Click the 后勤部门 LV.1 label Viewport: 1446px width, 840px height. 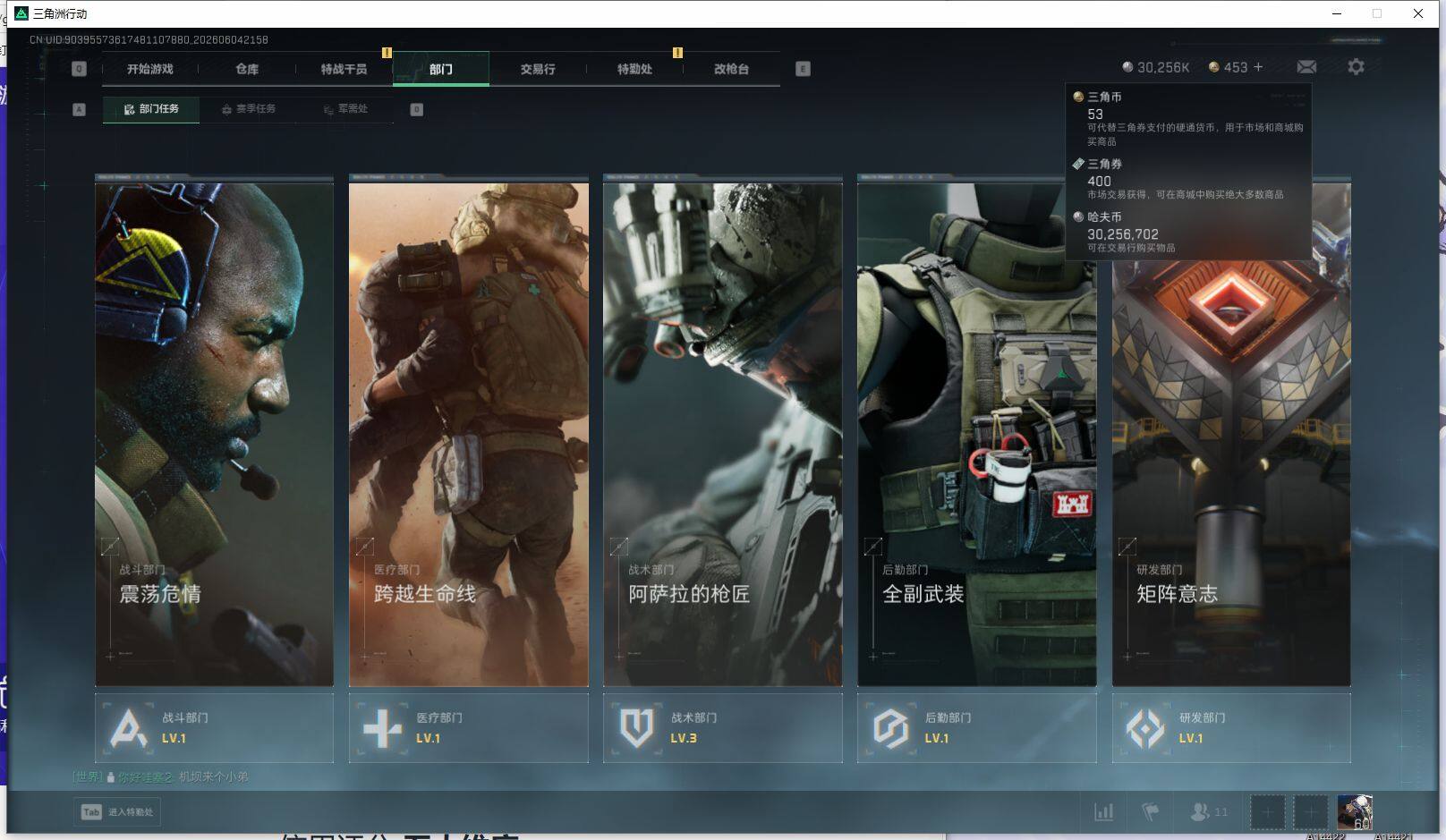[936, 739]
